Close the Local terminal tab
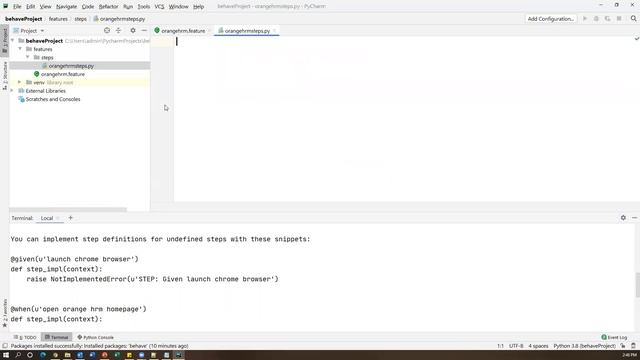Viewport: 640px width, 360px height. pyautogui.click(x=58, y=218)
